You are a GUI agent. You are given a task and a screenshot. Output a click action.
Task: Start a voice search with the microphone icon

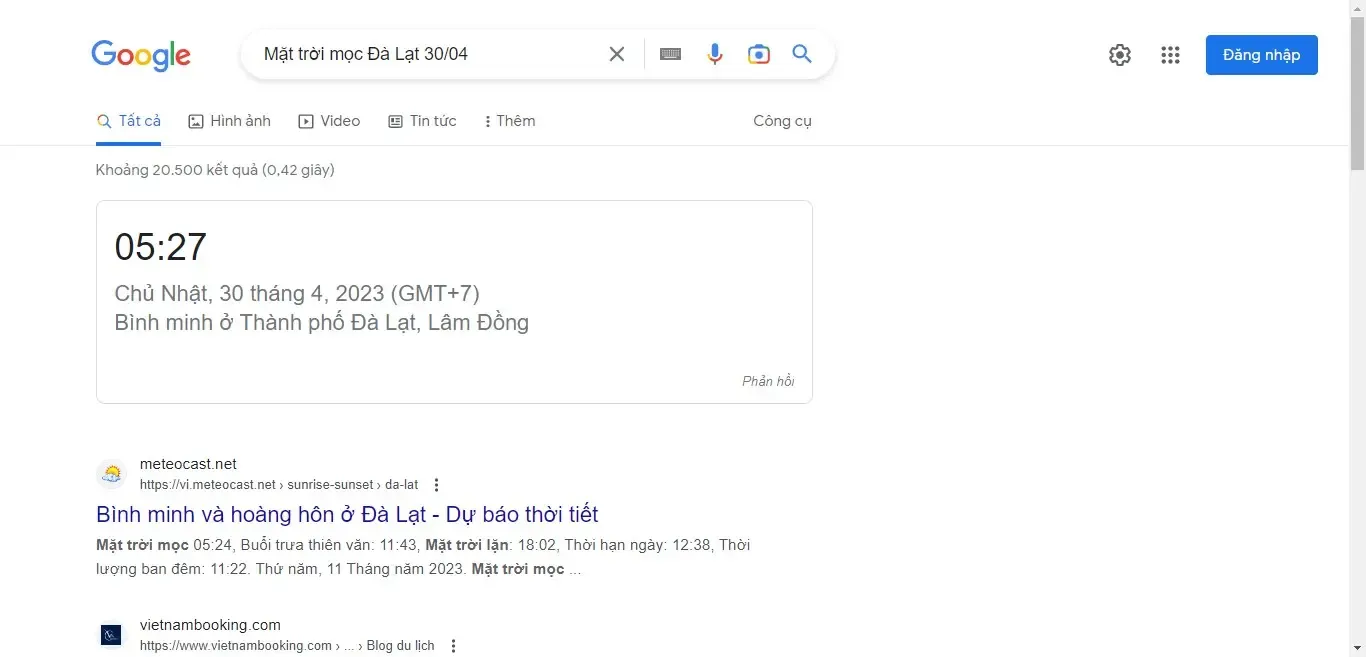[714, 54]
